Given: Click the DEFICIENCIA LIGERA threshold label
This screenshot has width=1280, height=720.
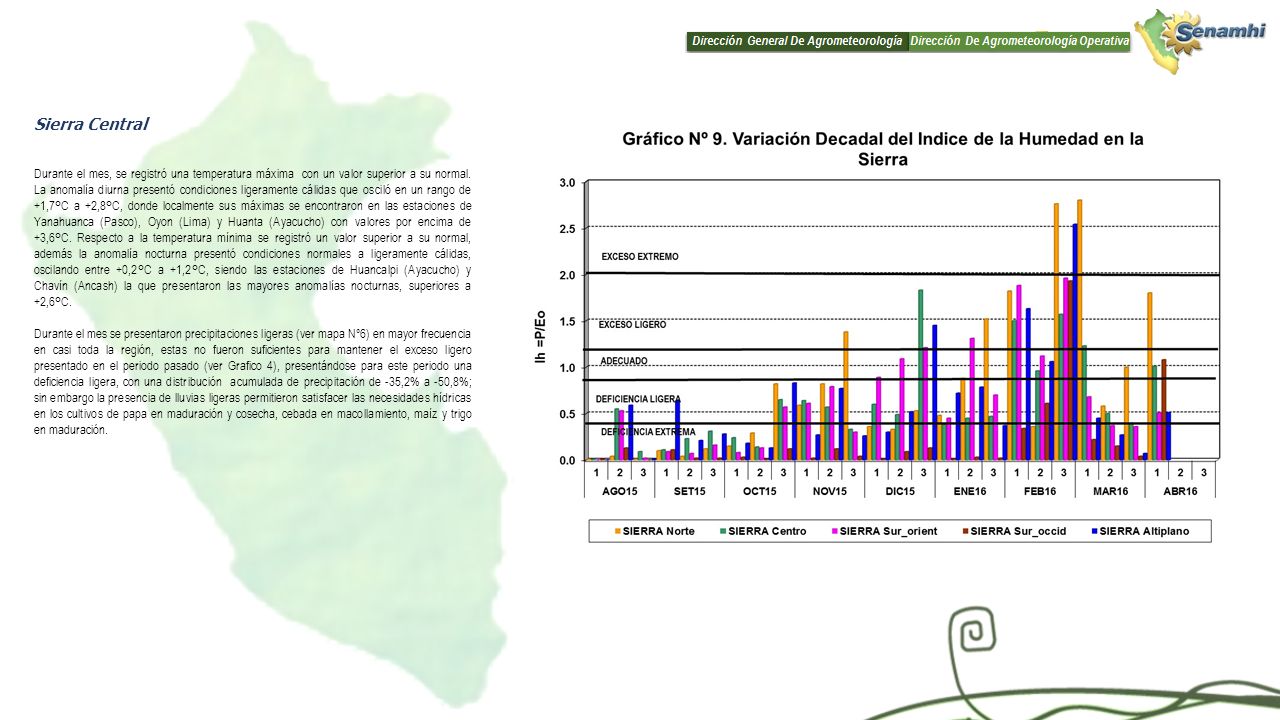Looking at the screenshot, I should [638, 399].
